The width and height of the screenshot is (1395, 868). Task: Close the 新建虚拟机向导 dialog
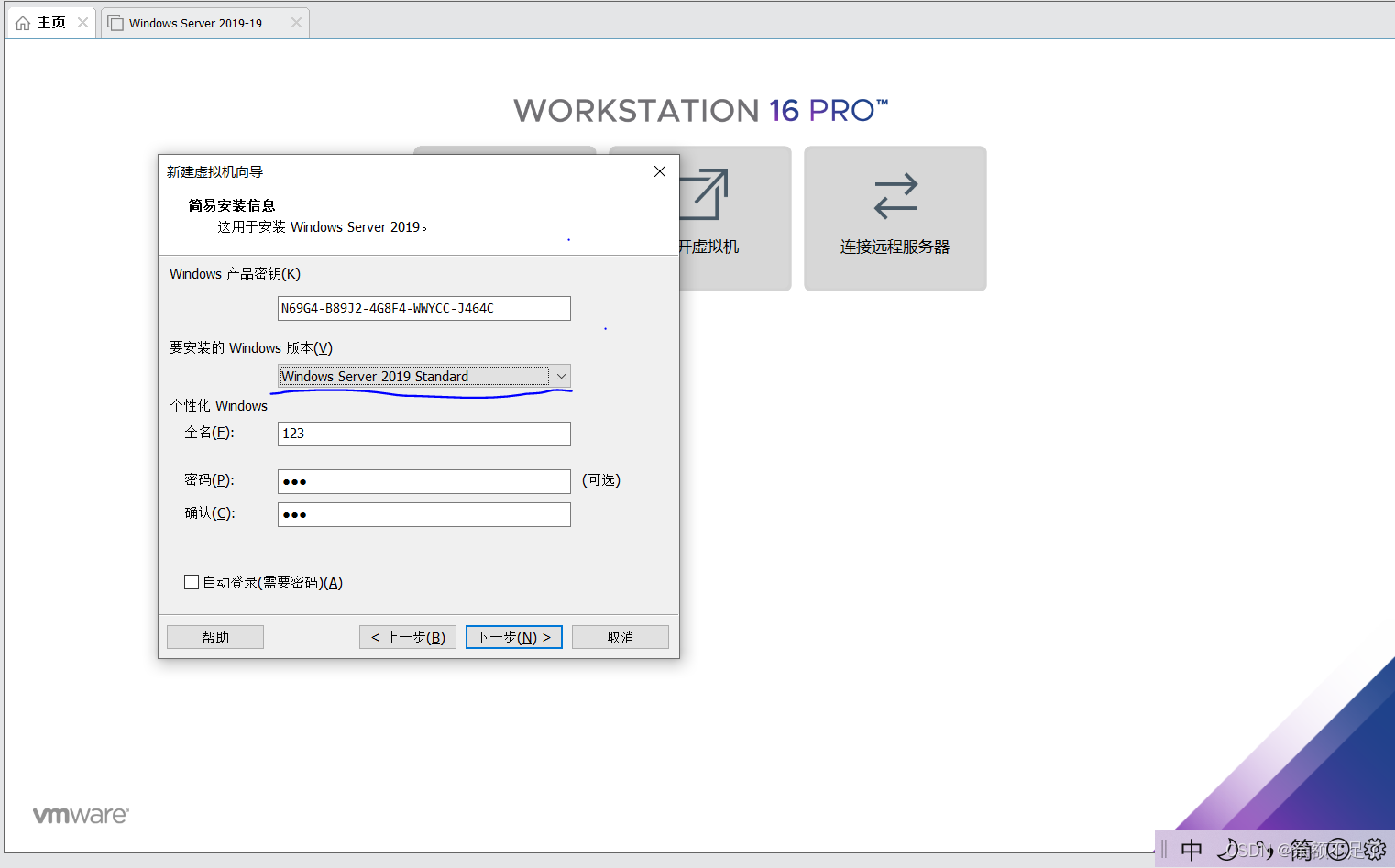[659, 171]
